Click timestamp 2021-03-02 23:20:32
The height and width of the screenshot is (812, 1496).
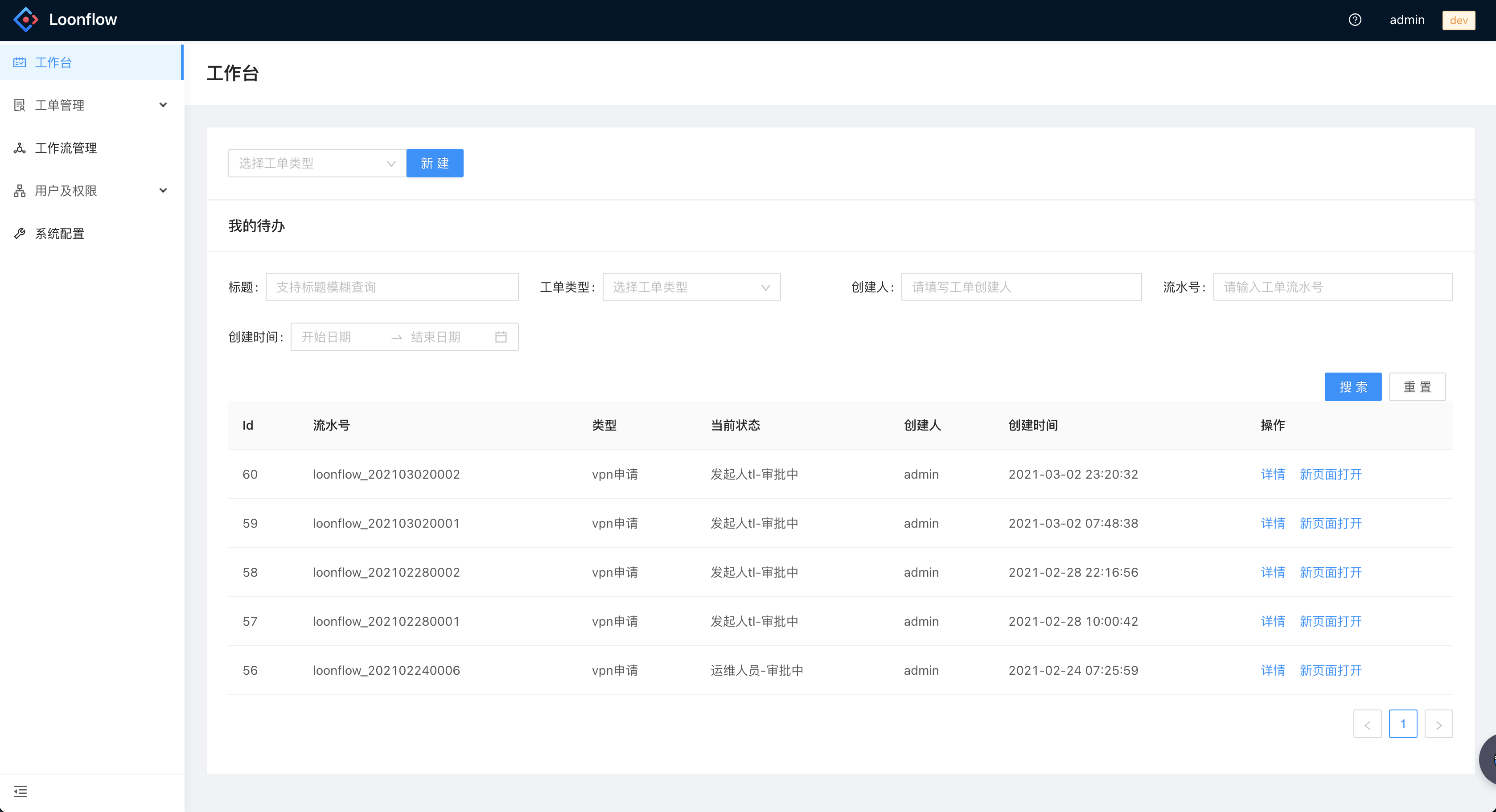point(1073,474)
